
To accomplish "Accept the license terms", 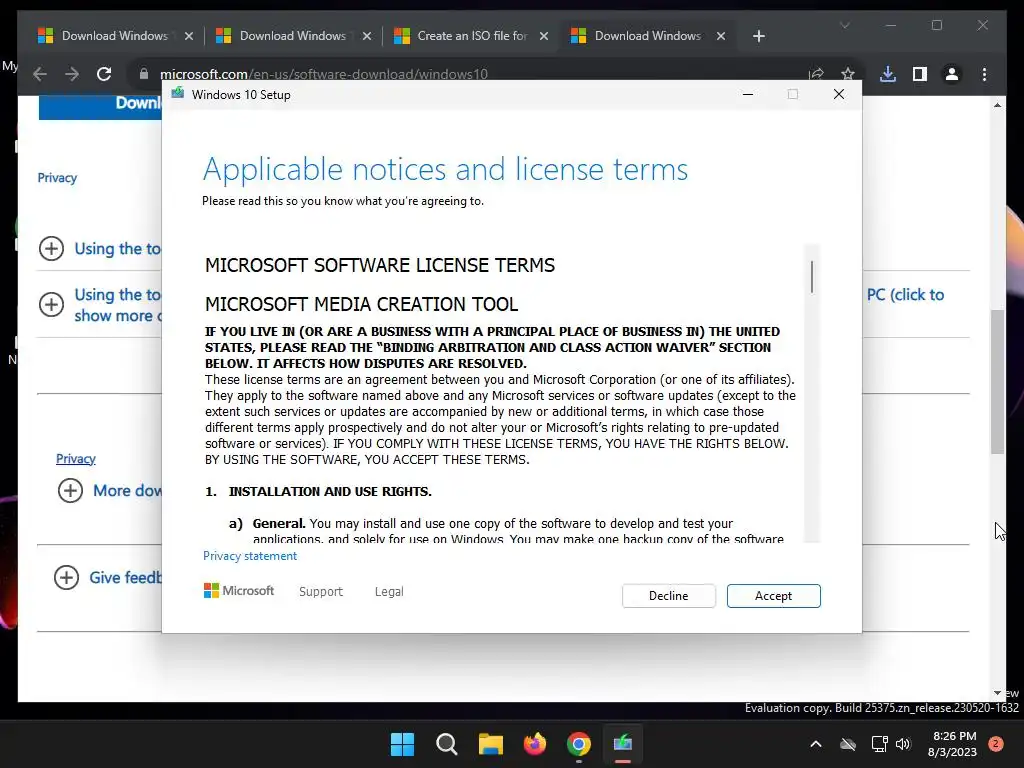I will (773, 596).
